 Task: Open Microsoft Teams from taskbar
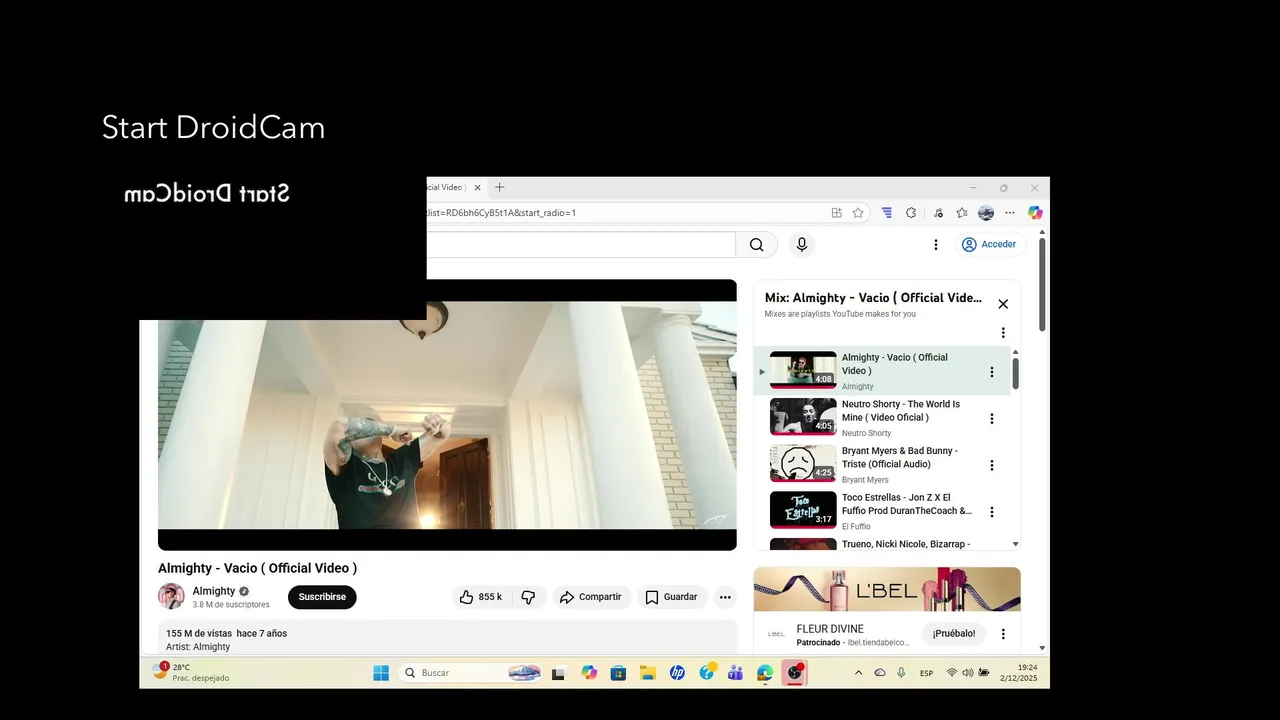735,673
